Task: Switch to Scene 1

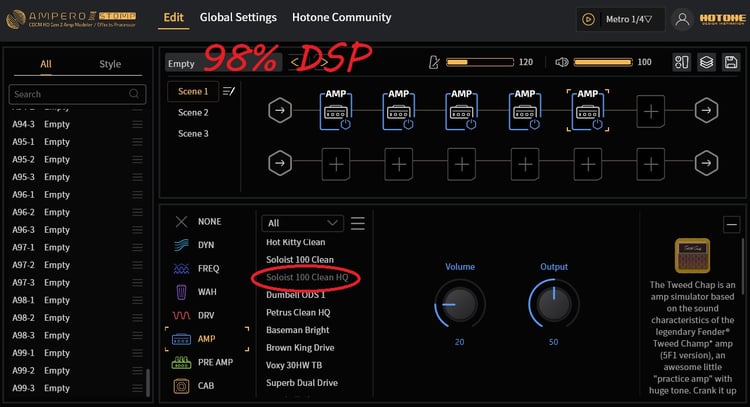Action: click(x=193, y=91)
